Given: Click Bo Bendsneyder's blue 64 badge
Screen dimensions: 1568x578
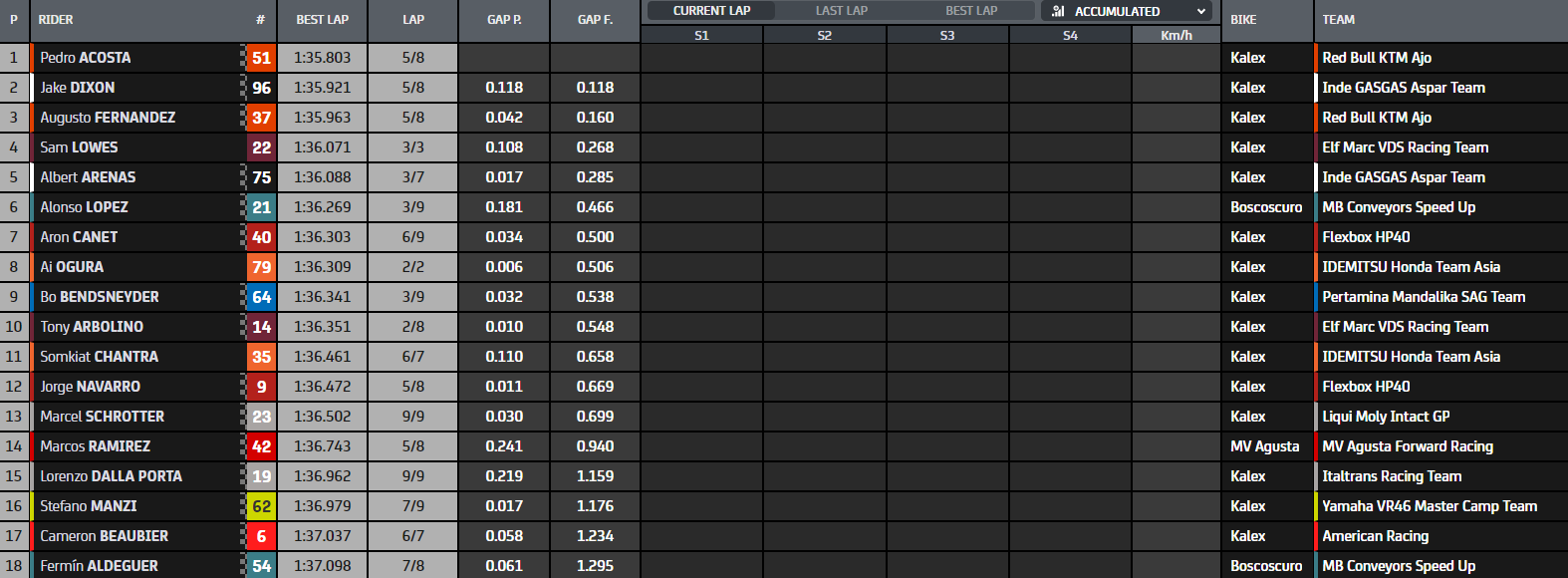Looking at the screenshot, I should pos(261,297).
